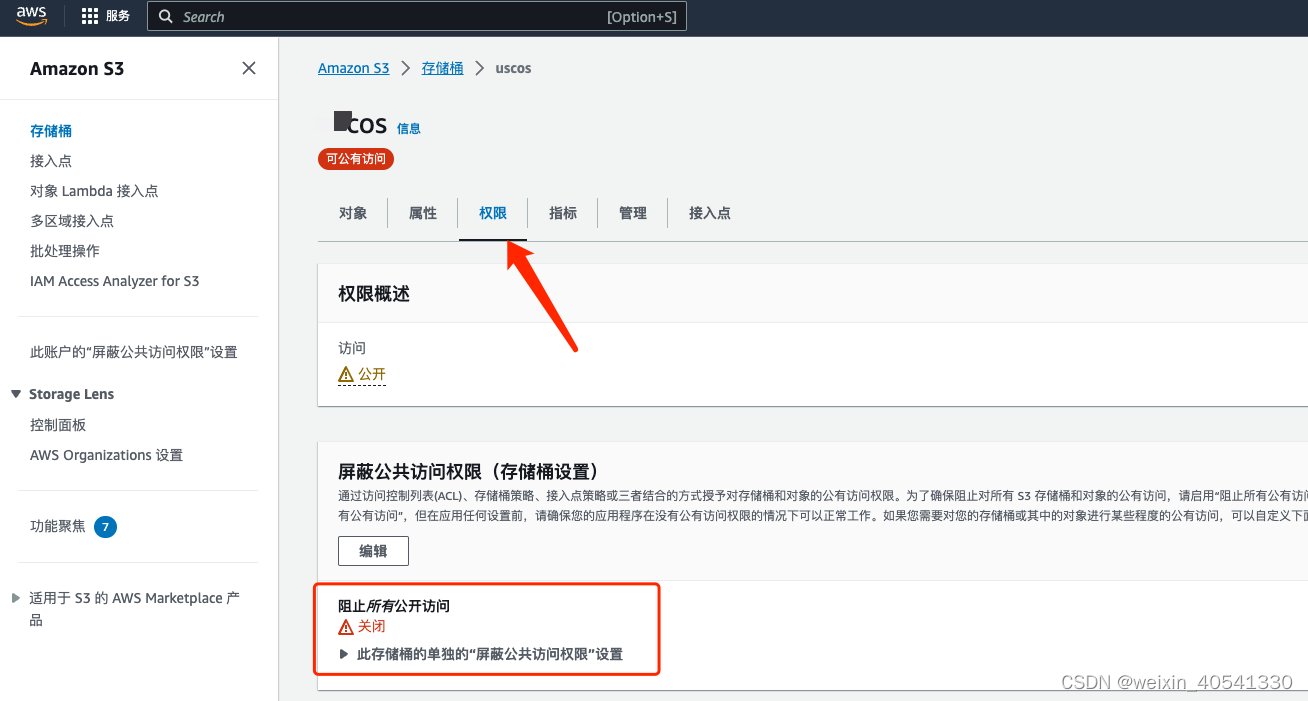
Task: Open the 服务 services grid menu
Action: [106, 16]
